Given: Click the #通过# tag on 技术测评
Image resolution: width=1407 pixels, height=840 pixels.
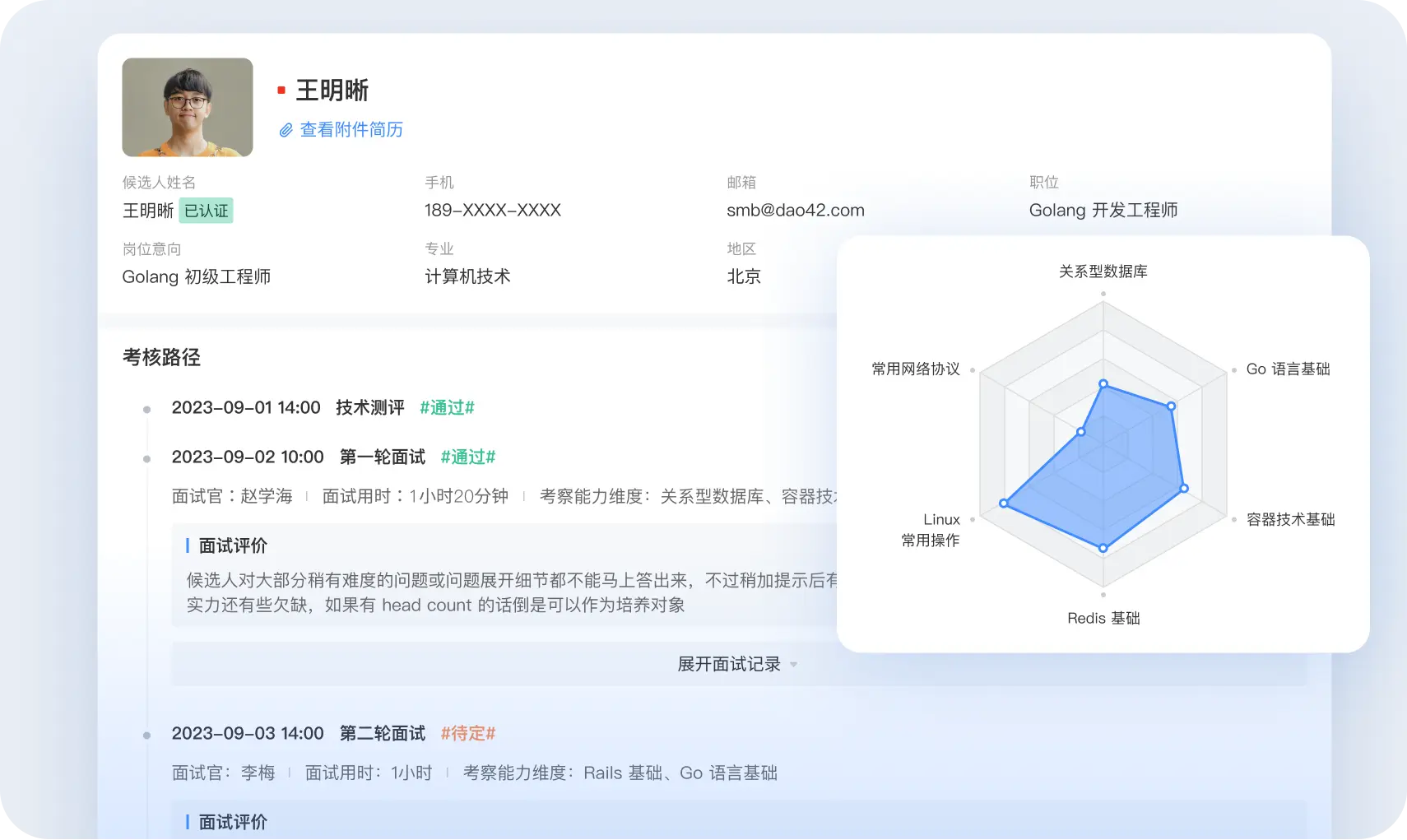Looking at the screenshot, I should tap(447, 408).
